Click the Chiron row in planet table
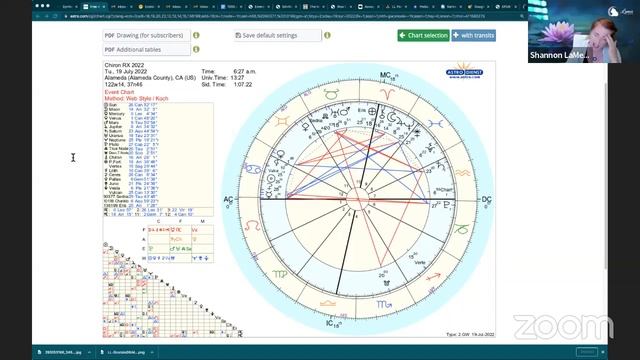 131,158
